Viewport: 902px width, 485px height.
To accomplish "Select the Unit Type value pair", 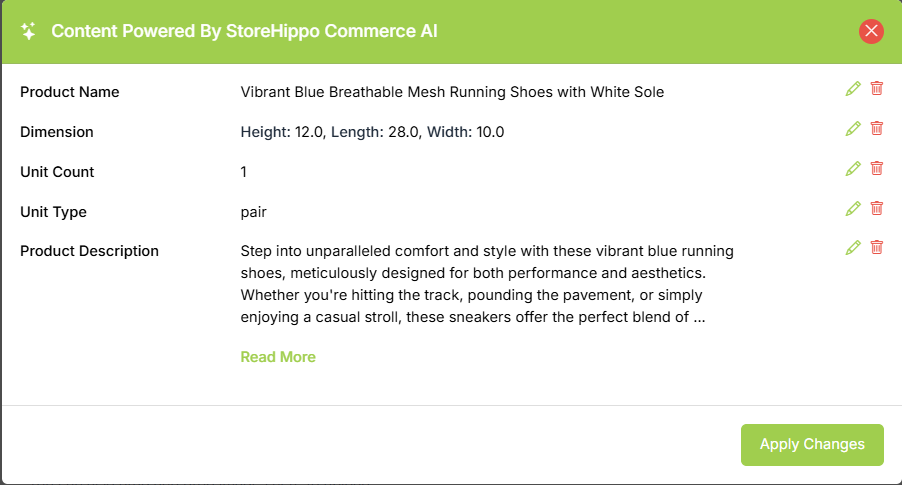I will 254,212.
